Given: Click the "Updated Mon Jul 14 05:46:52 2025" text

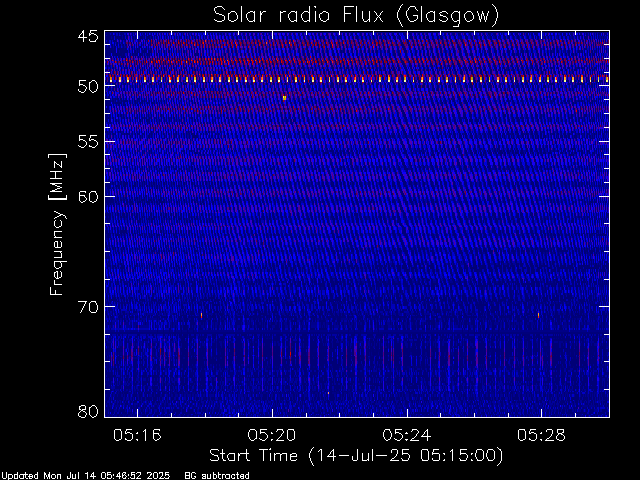Looking at the screenshot, I should tap(85, 476).
